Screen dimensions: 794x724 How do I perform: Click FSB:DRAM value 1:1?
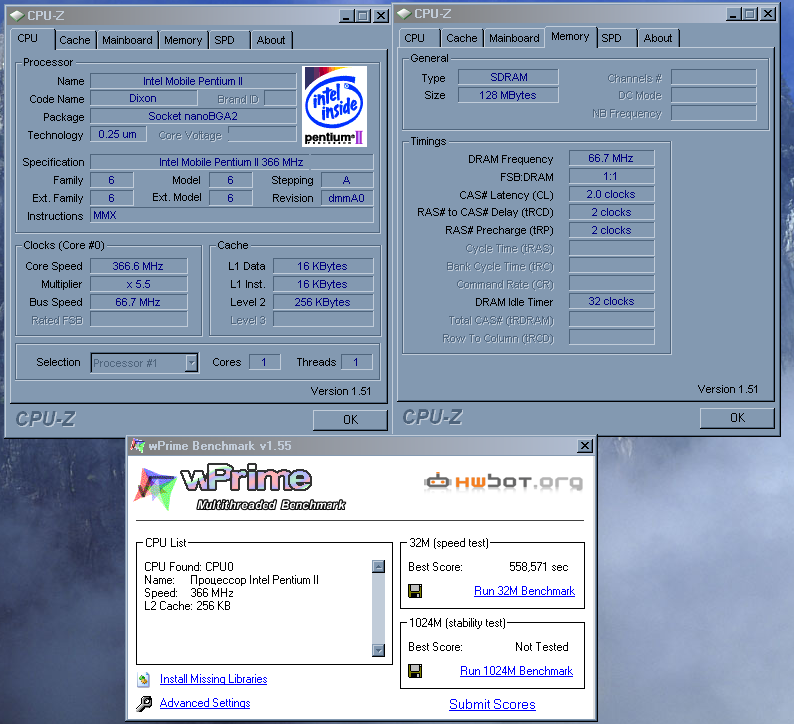611,176
